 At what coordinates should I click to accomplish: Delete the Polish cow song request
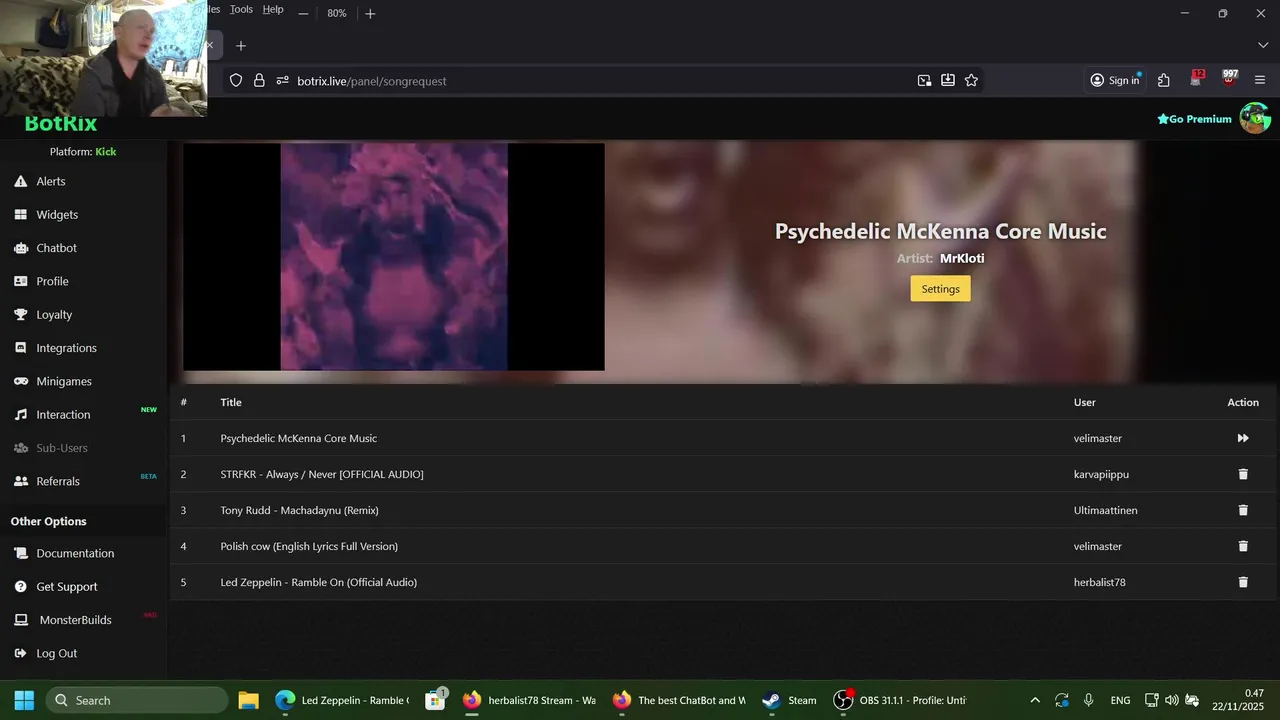[x=1243, y=546]
